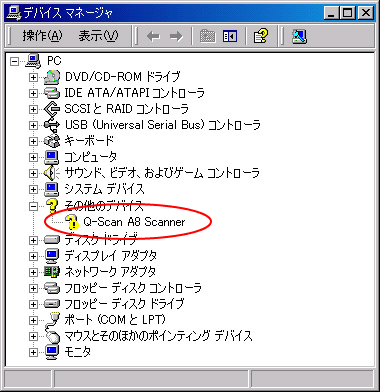Toggle the console tree pane icon
Screen dimensions: 380x392
[230, 36]
